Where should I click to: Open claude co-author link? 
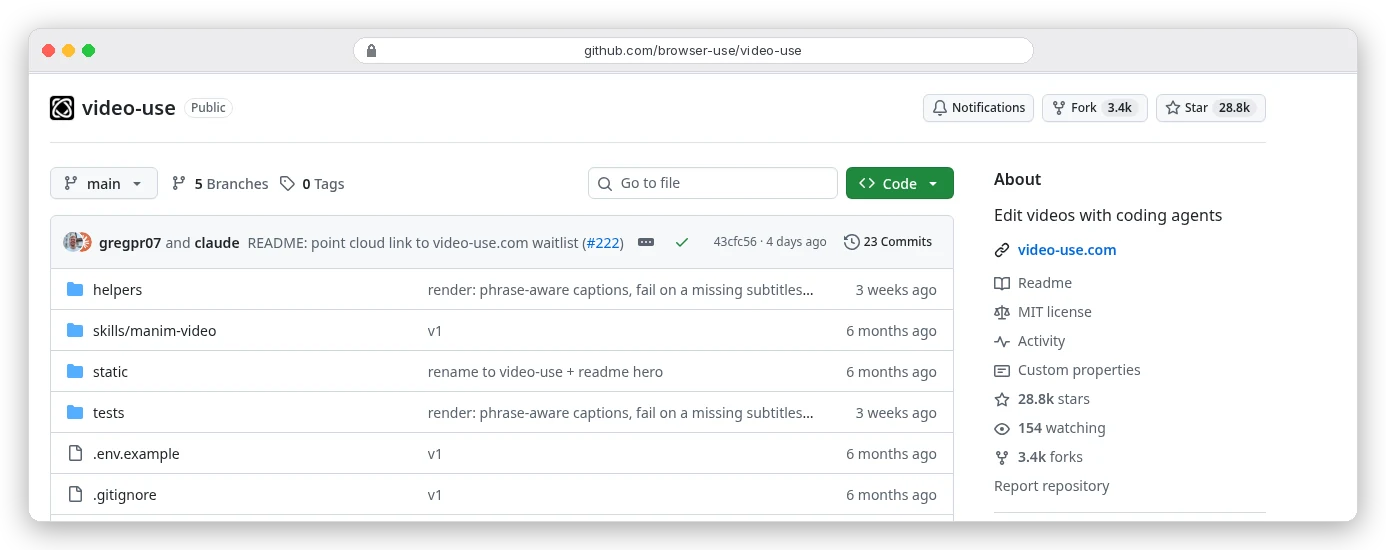(x=217, y=242)
